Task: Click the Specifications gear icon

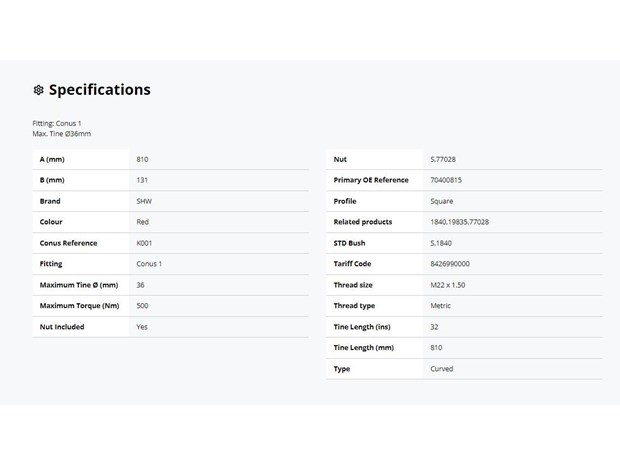Action: (38, 90)
